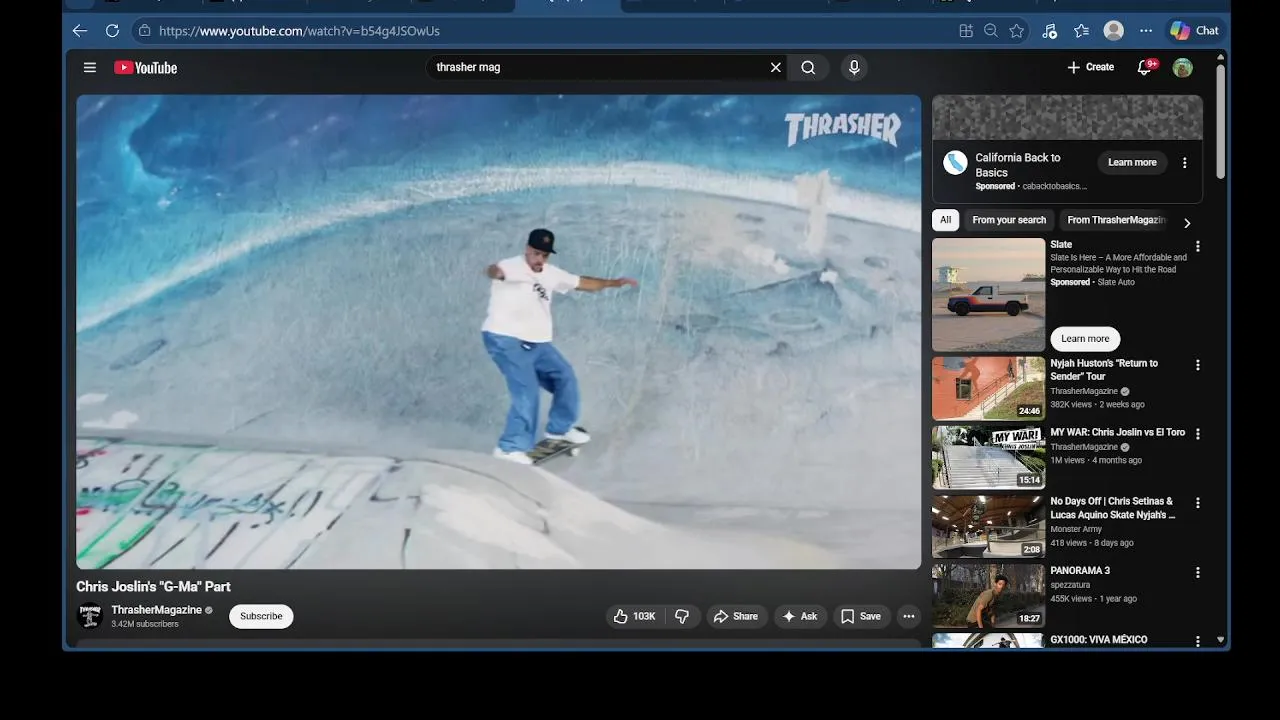Open the Slate truck ad thumbnail

click(x=988, y=294)
